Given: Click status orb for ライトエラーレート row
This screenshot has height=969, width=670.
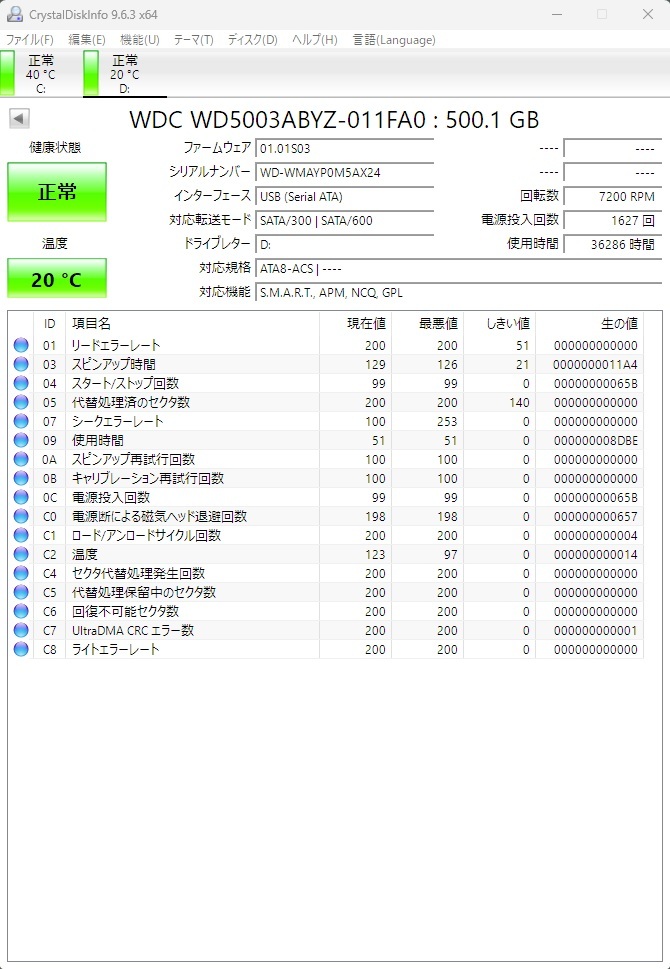Looking at the screenshot, I should (x=21, y=649).
